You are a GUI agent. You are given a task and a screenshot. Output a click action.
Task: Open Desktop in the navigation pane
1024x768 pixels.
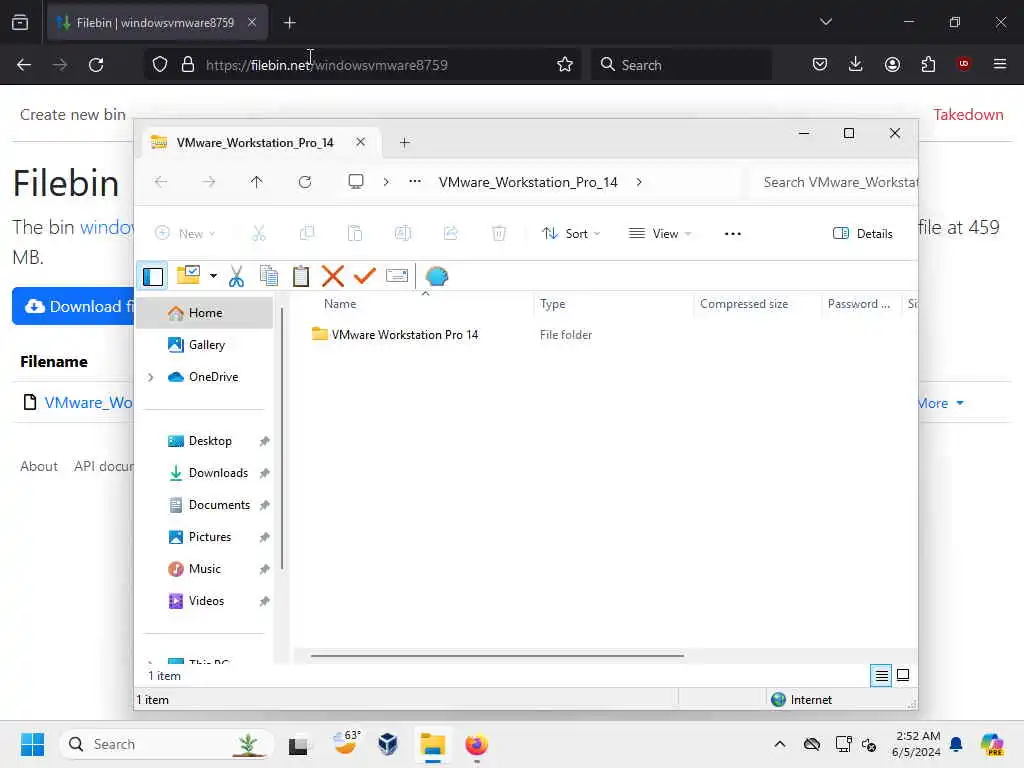[x=210, y=441]
